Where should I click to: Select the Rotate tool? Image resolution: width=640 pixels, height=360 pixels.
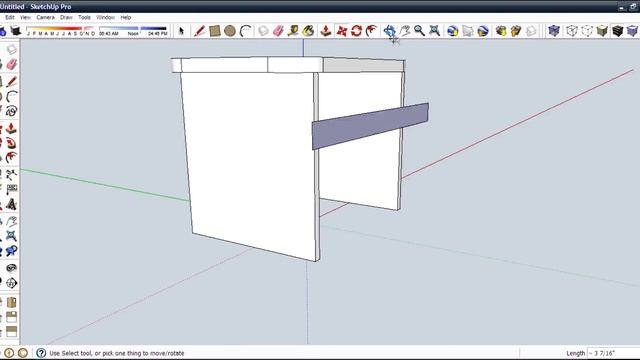[x=356, y=31]
